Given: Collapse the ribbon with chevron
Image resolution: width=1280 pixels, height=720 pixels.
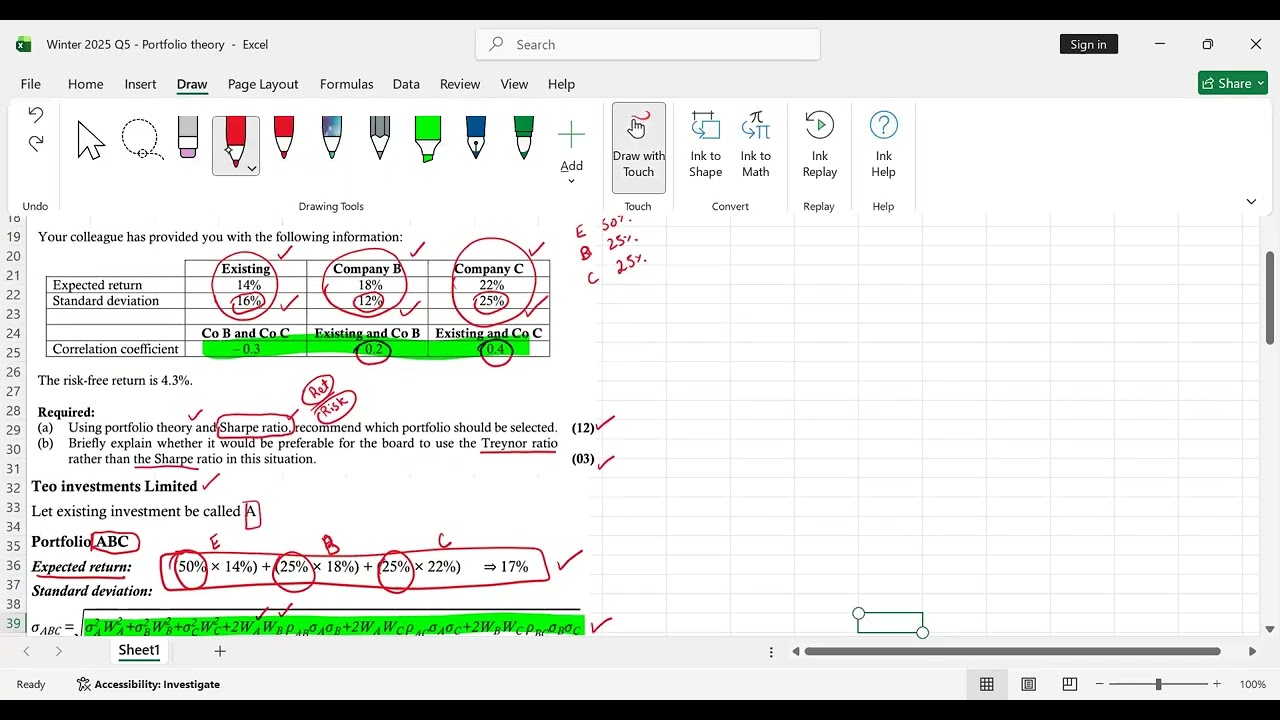Looking at the screenshot, I should click(x=1251, y=202).
